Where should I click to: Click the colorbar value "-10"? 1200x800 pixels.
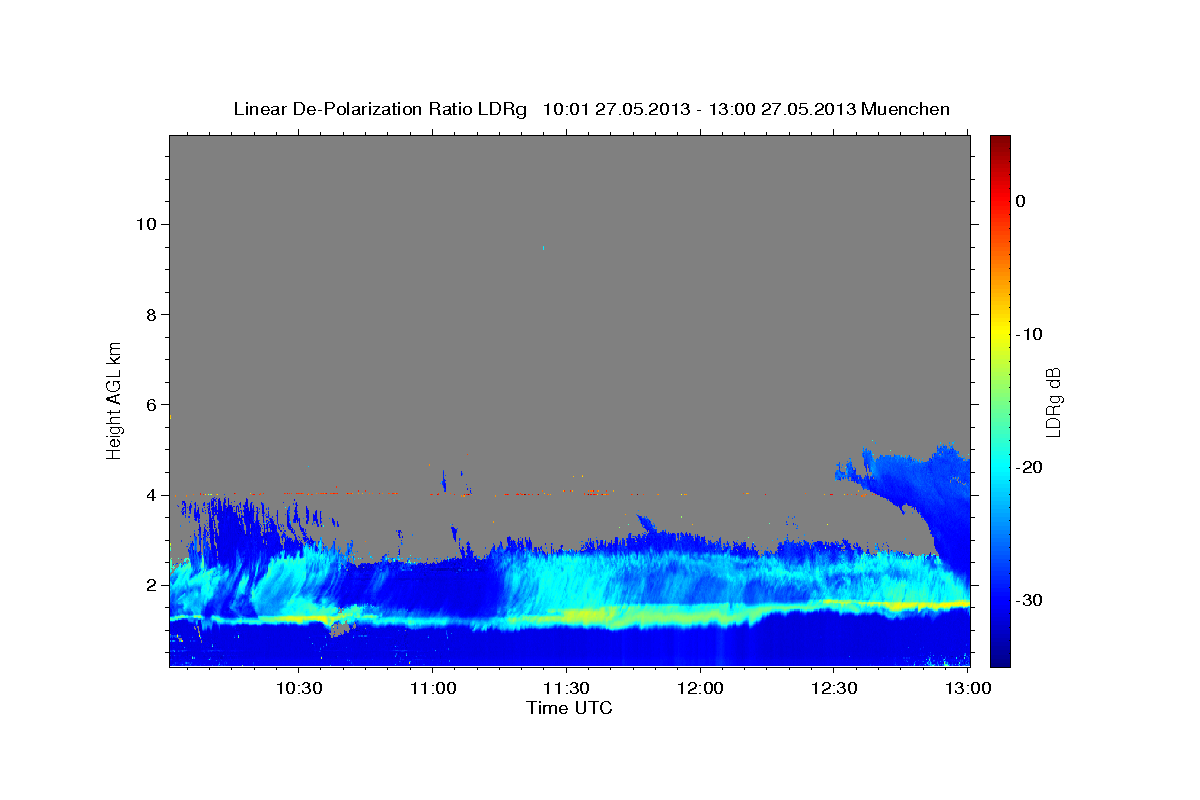1028,334
